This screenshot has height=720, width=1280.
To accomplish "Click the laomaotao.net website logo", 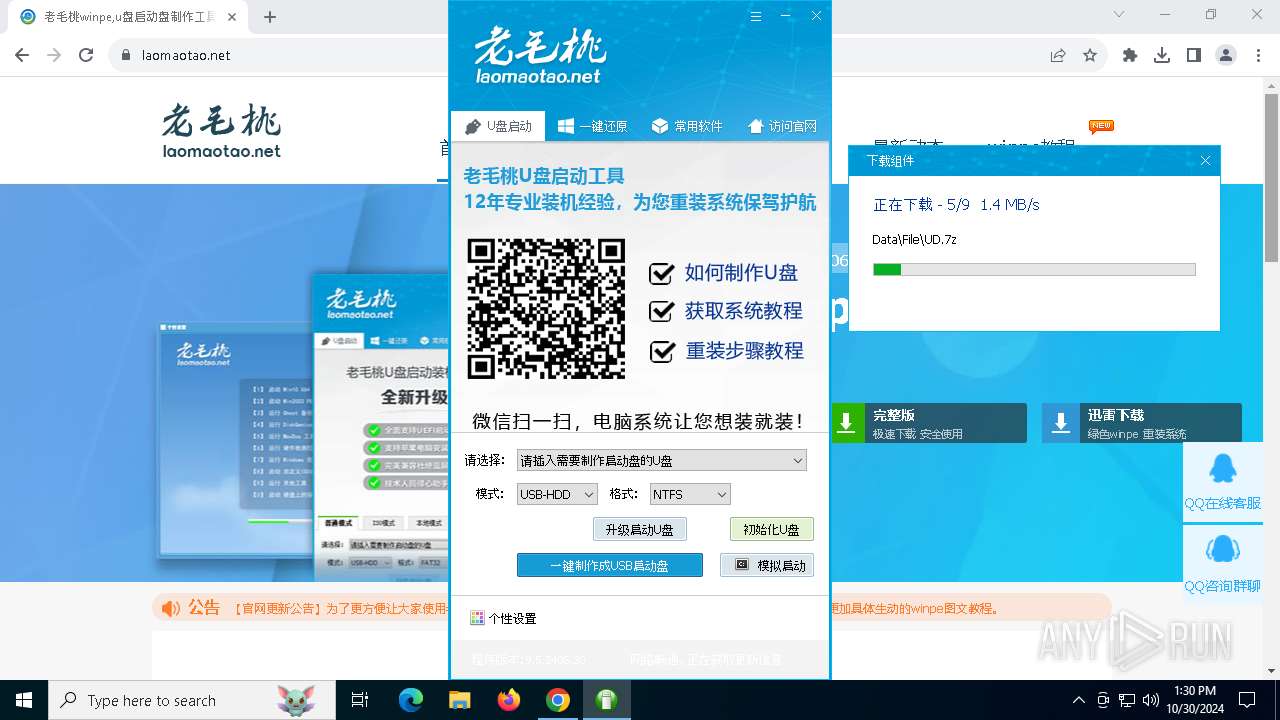I will 221,131.
